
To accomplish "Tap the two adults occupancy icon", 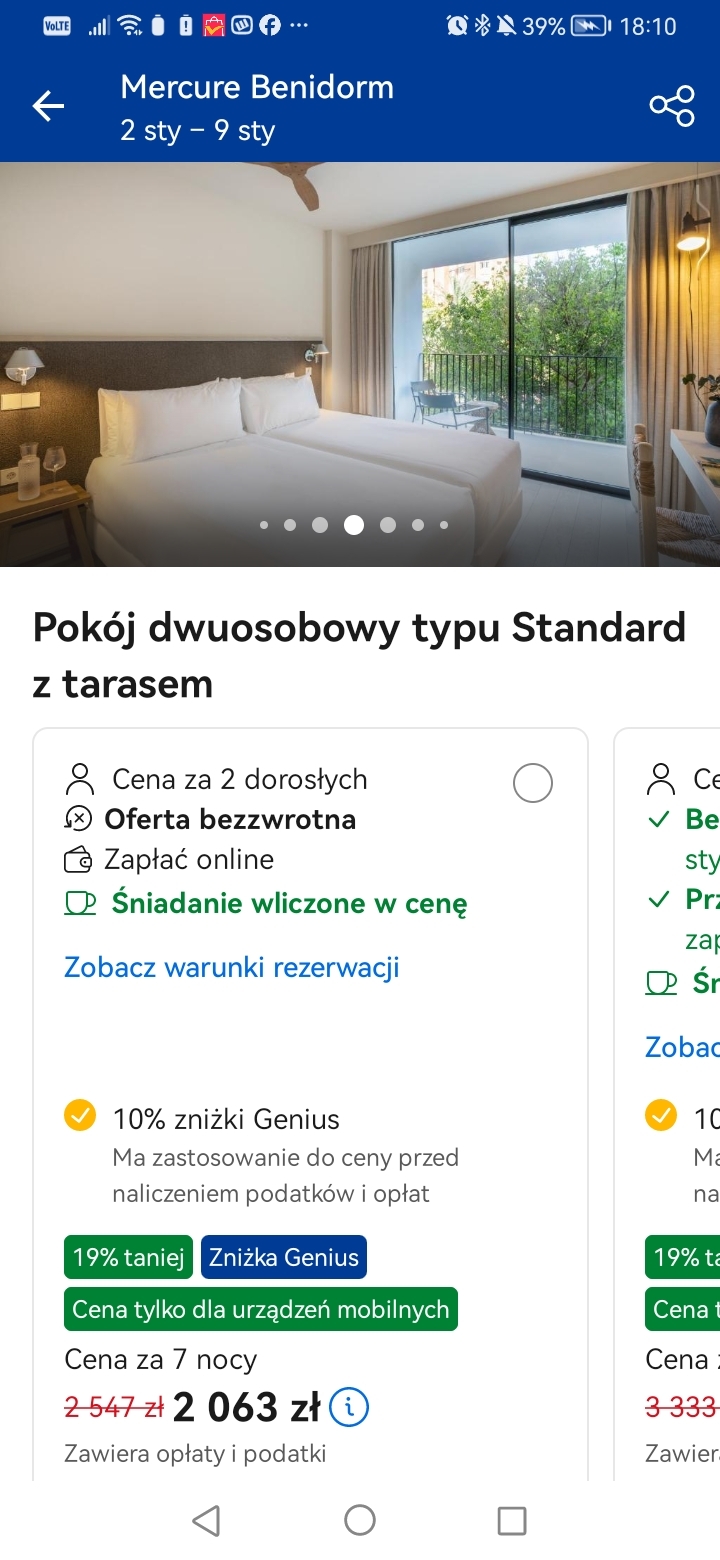I will click(78, 779).
